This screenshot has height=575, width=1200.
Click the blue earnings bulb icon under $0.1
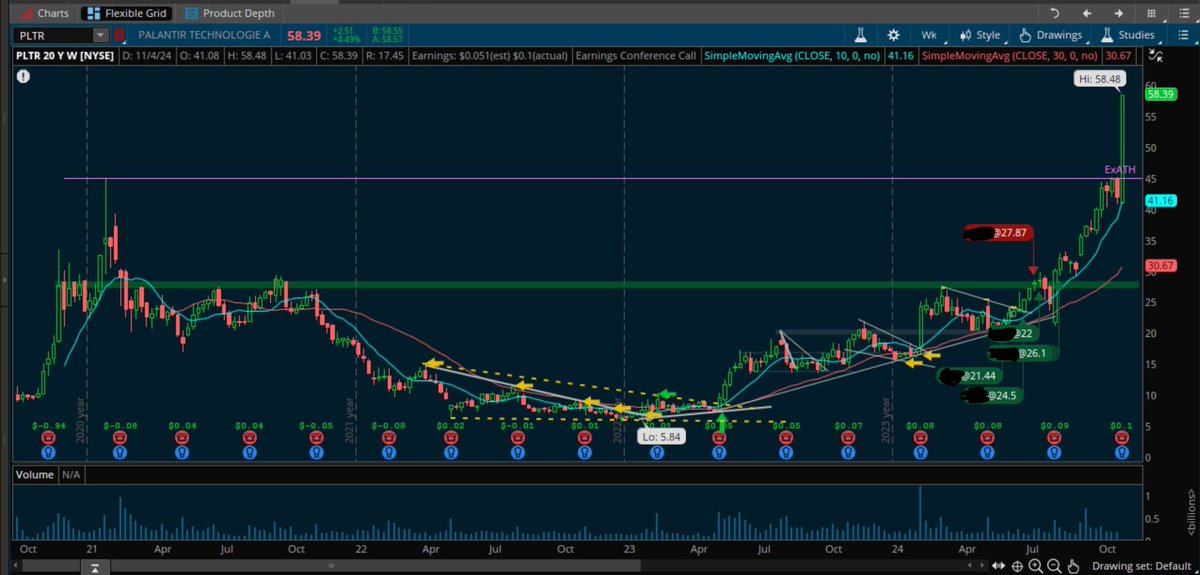click(1124, 452)
